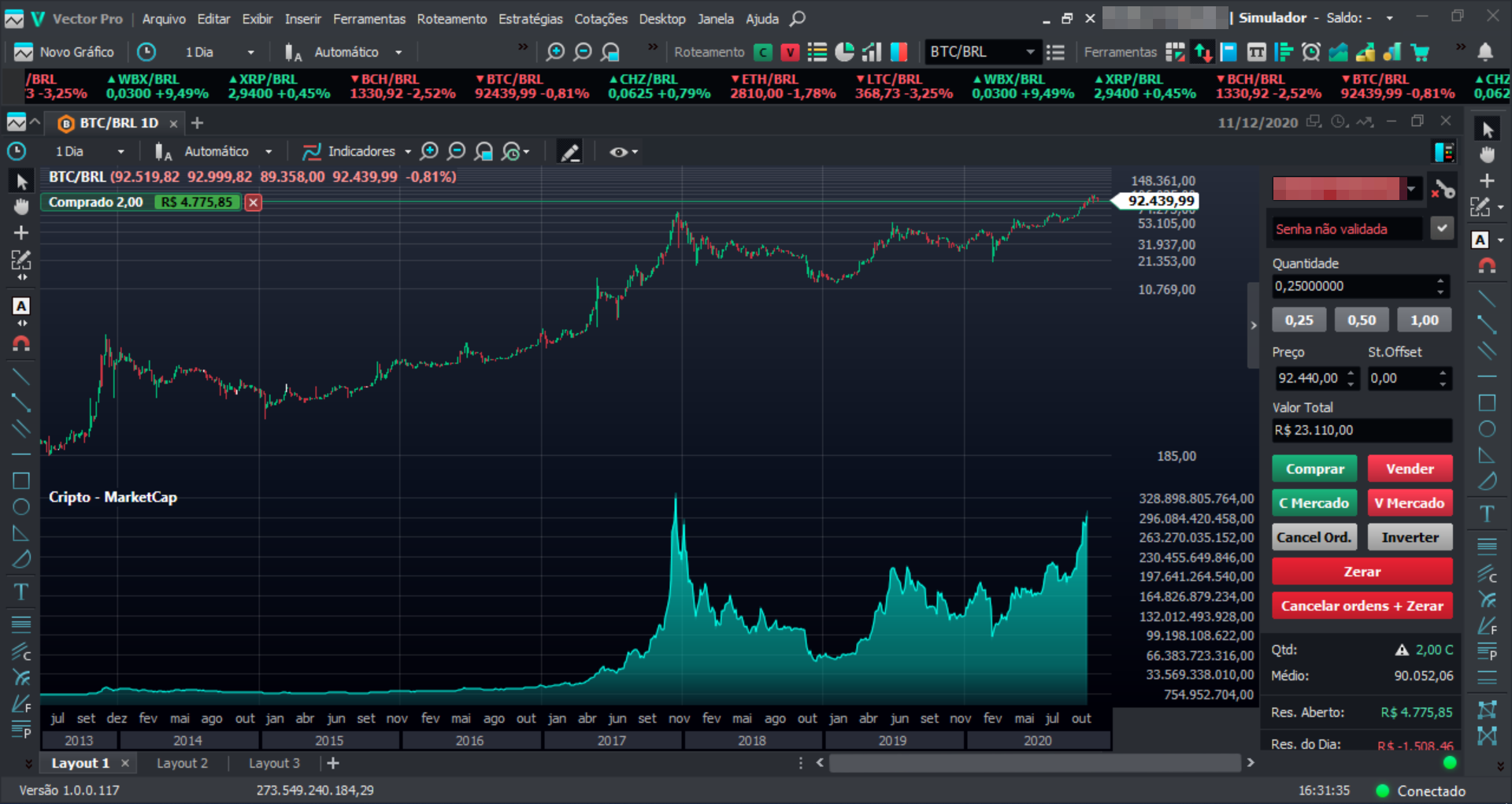
Task: Click the scissors icon in order panel
Action: [1443, 188]
